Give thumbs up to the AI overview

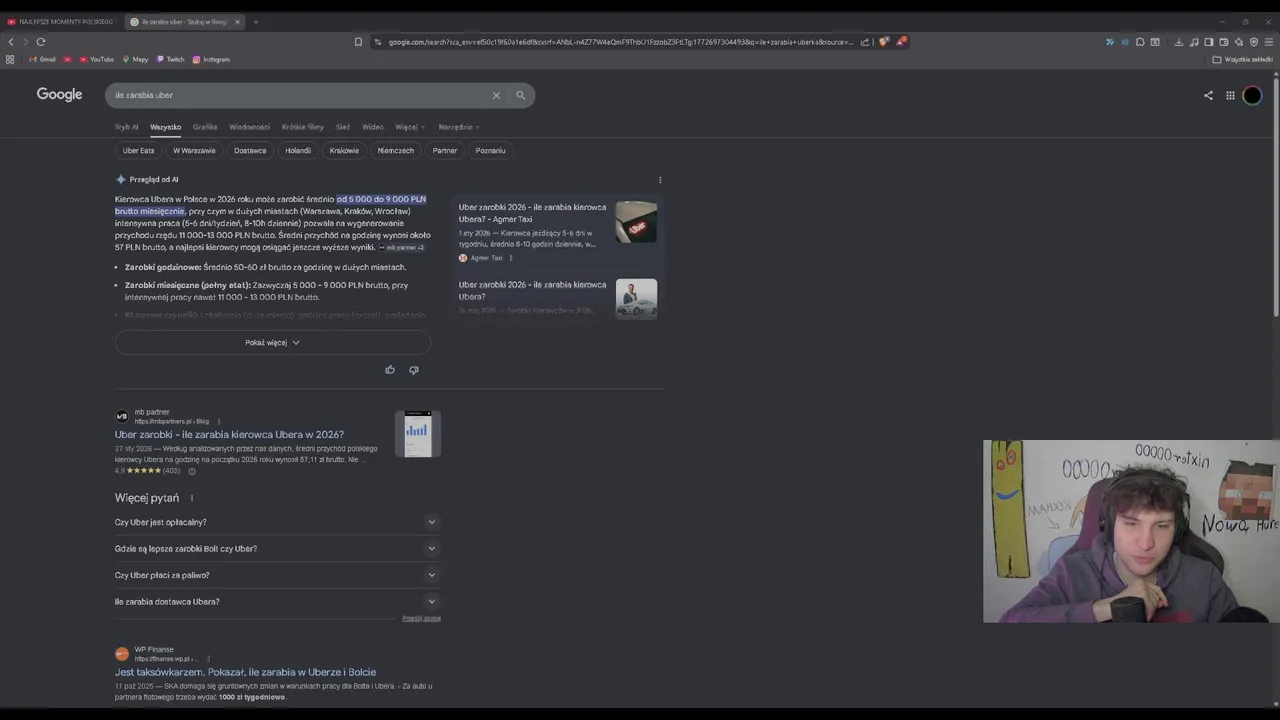point(390,370)
